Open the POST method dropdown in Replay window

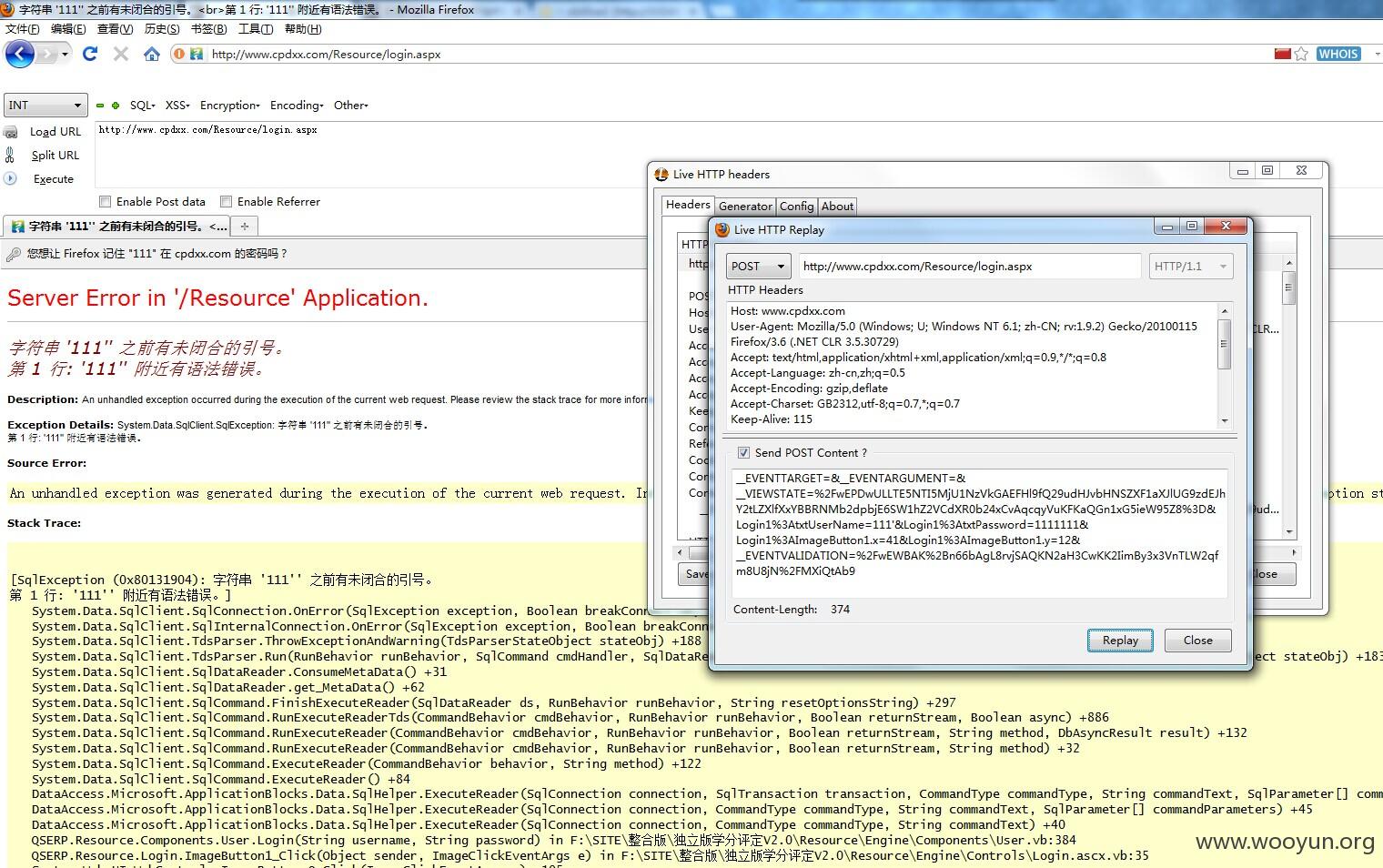click(x=758, y=267)
